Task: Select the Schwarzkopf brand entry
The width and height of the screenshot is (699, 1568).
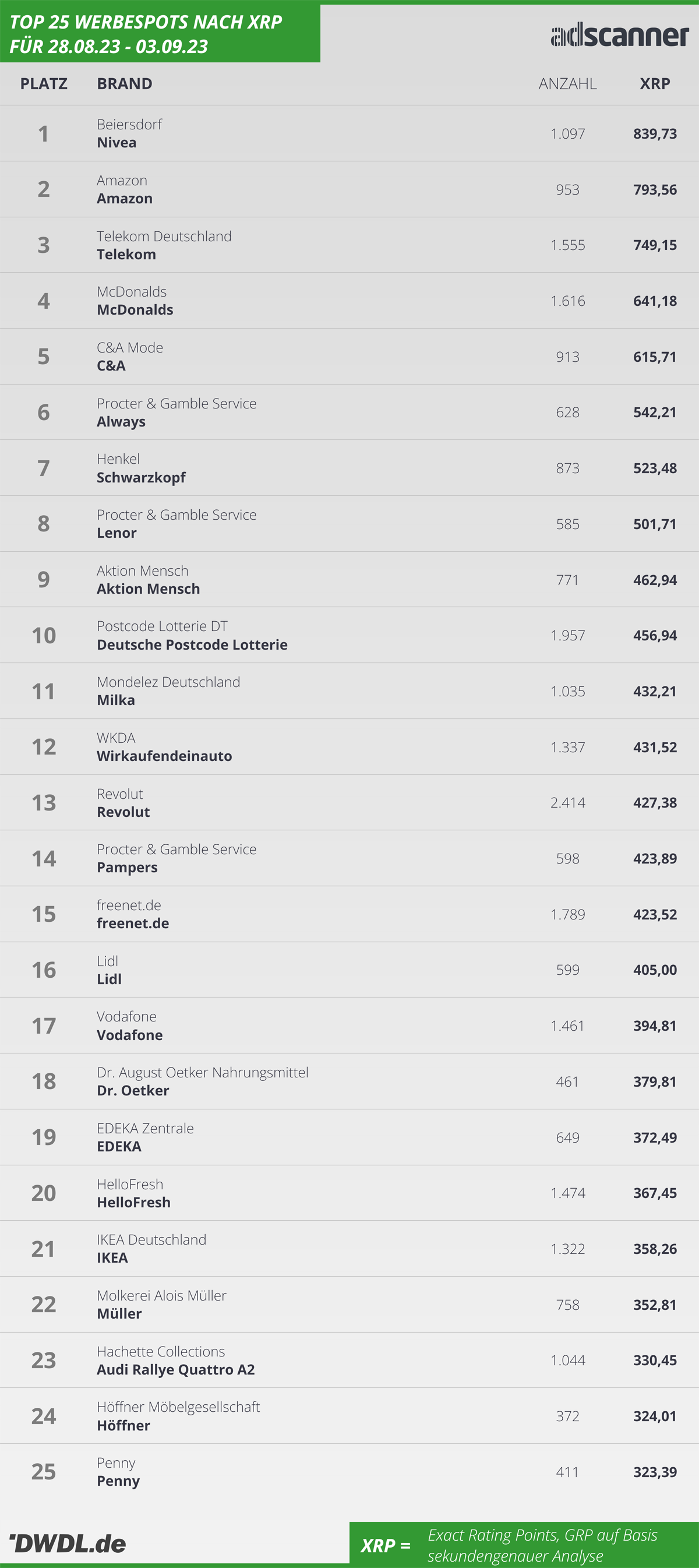Action: [141, 478]
